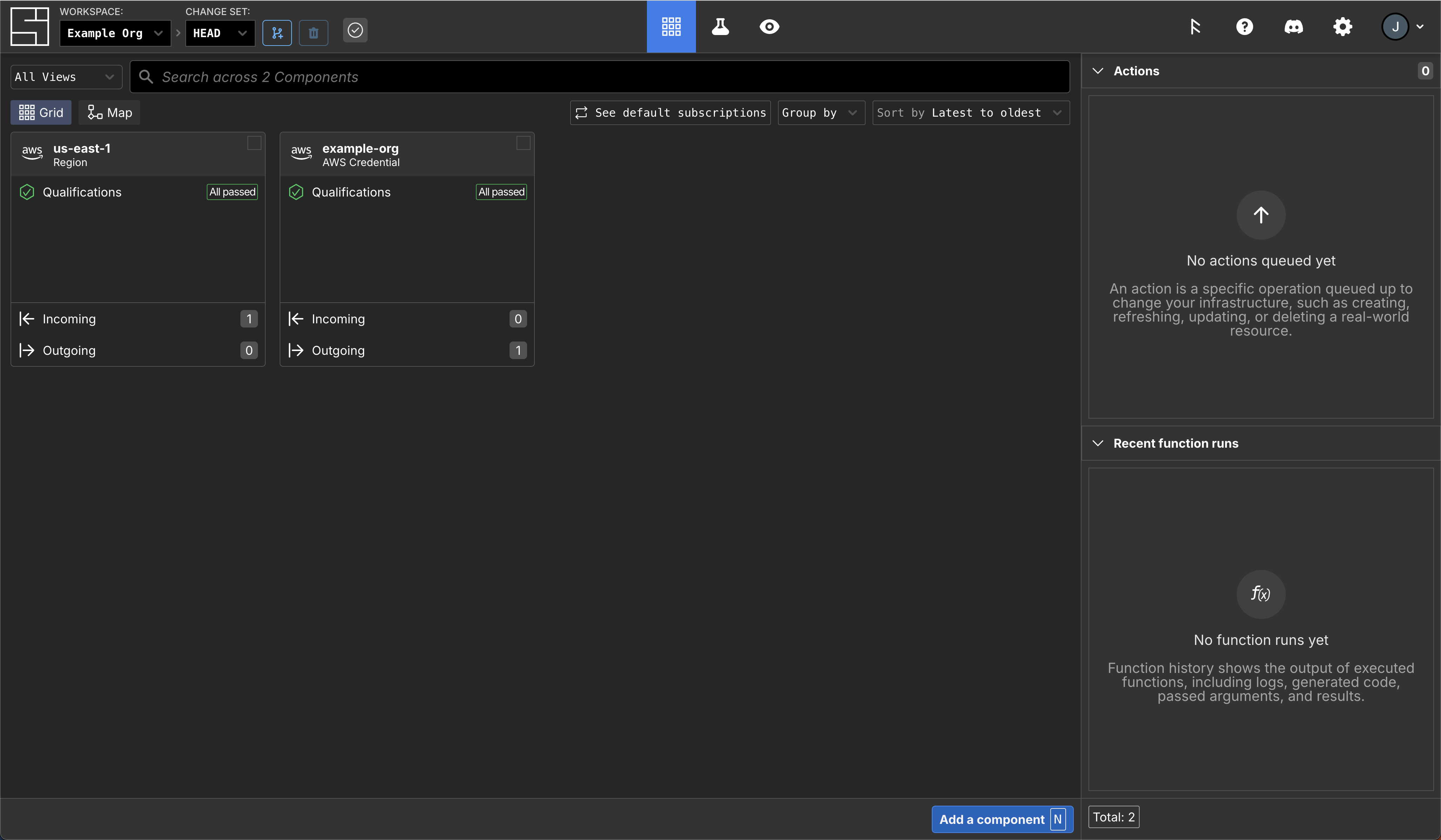Click the Actions count badge 0
Image resolution: width=1441 pixels, height=840 pixels.
[1425, 71]
